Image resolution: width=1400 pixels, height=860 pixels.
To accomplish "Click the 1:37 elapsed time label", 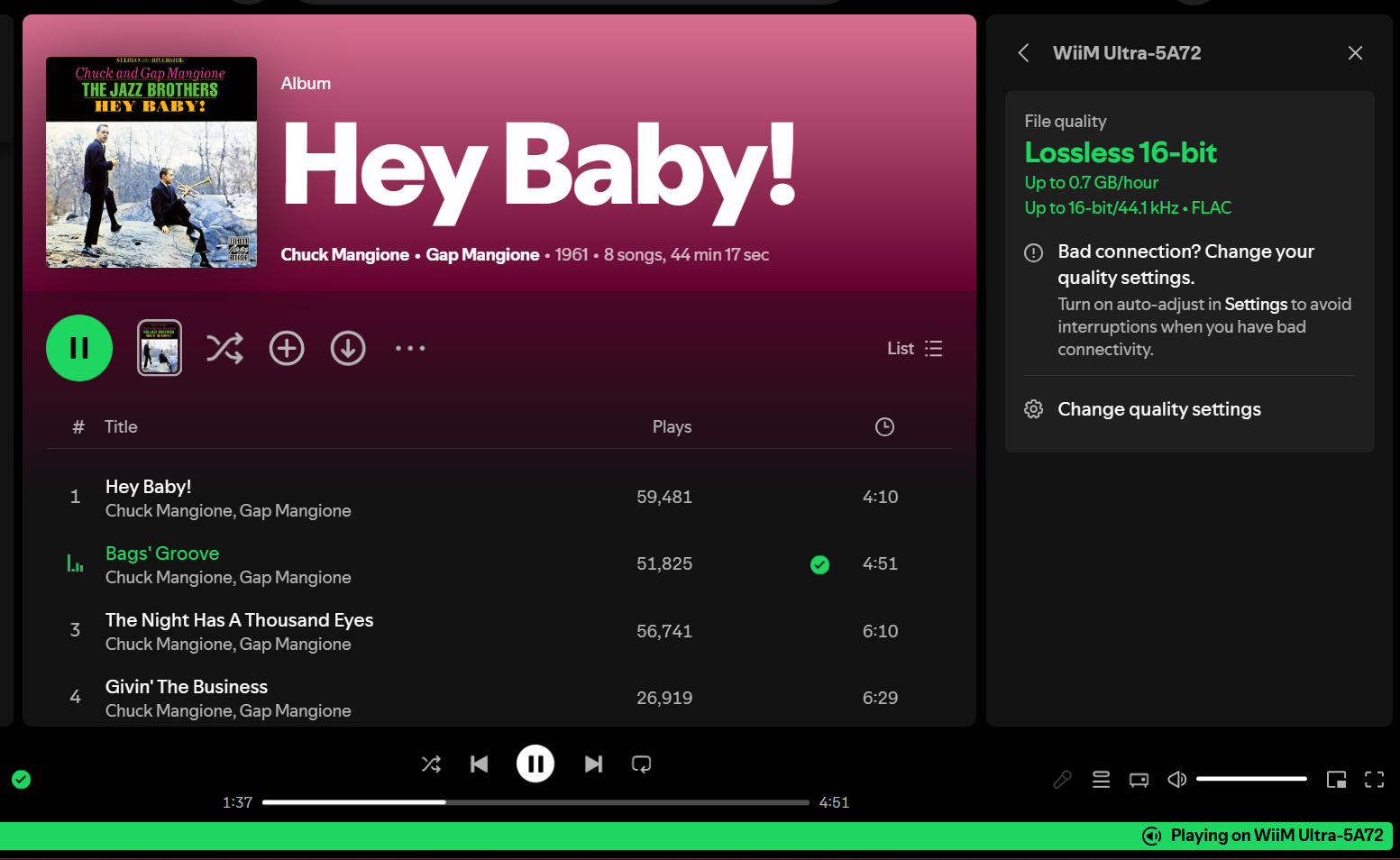I will pos(238,802).
